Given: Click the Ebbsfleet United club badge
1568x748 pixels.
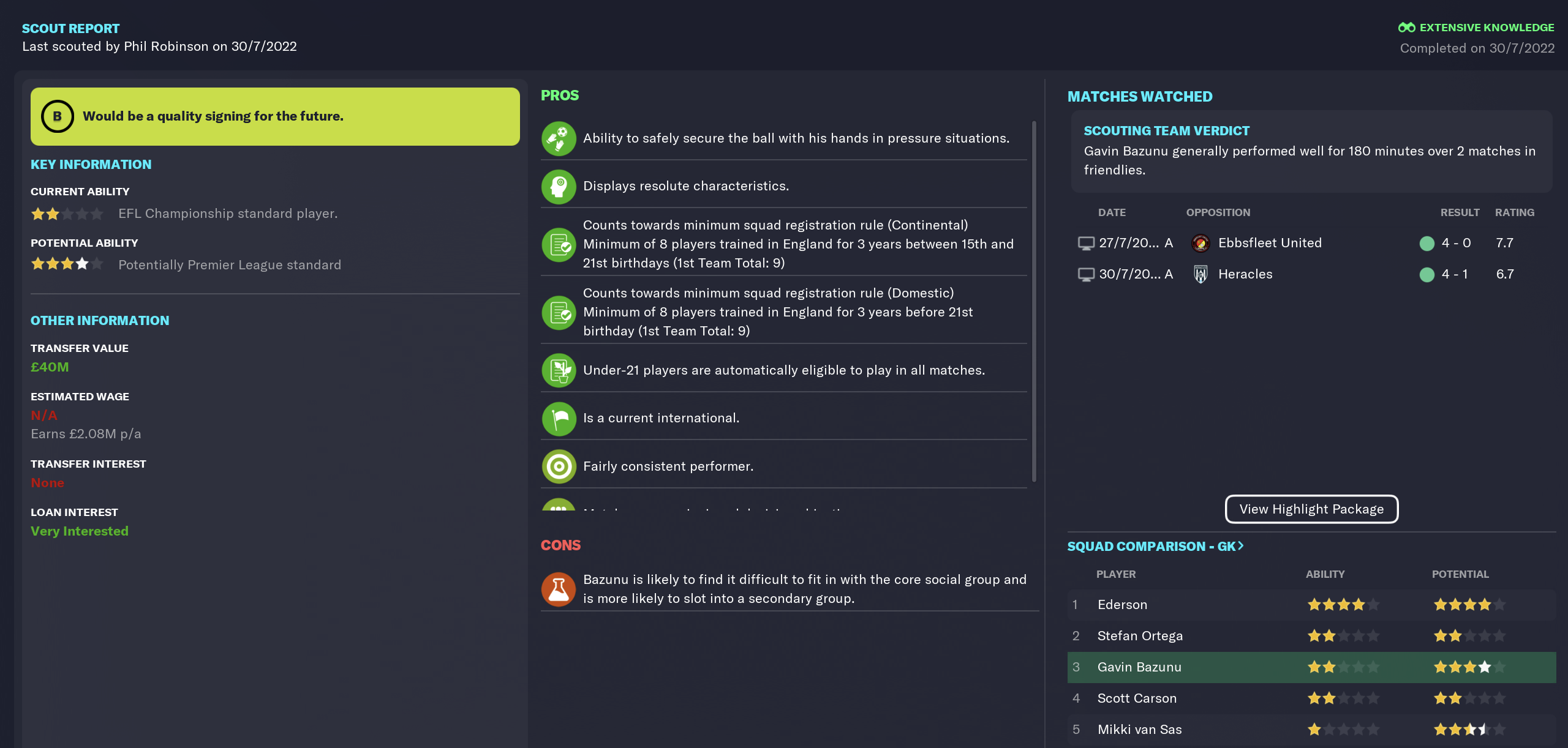Looking at the screenshot, I should pyautogui.click(x=1200, y=243).
